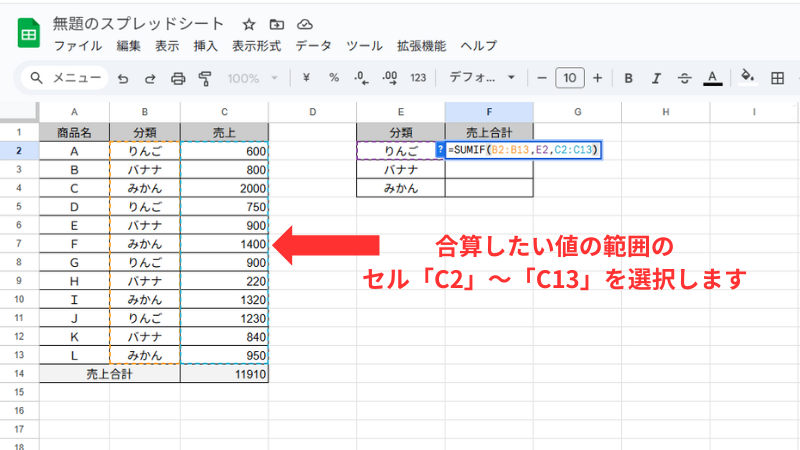Increase font size with plus button
This screenshot has width=800, height=450.
[597, 78]
